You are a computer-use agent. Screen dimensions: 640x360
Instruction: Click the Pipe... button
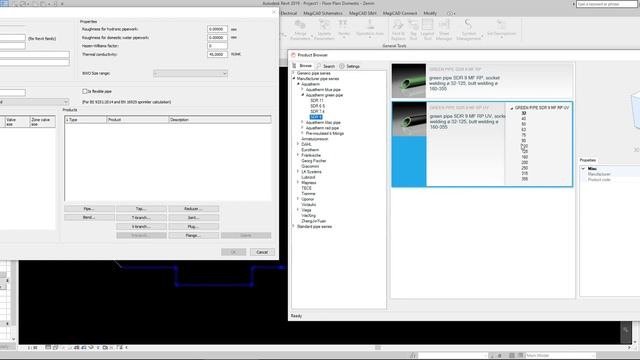pyautogui.click(x=89, y=209)
